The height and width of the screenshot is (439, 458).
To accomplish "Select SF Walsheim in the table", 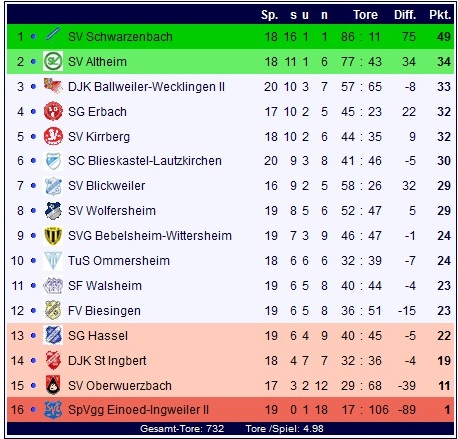I will pos(105,286).
